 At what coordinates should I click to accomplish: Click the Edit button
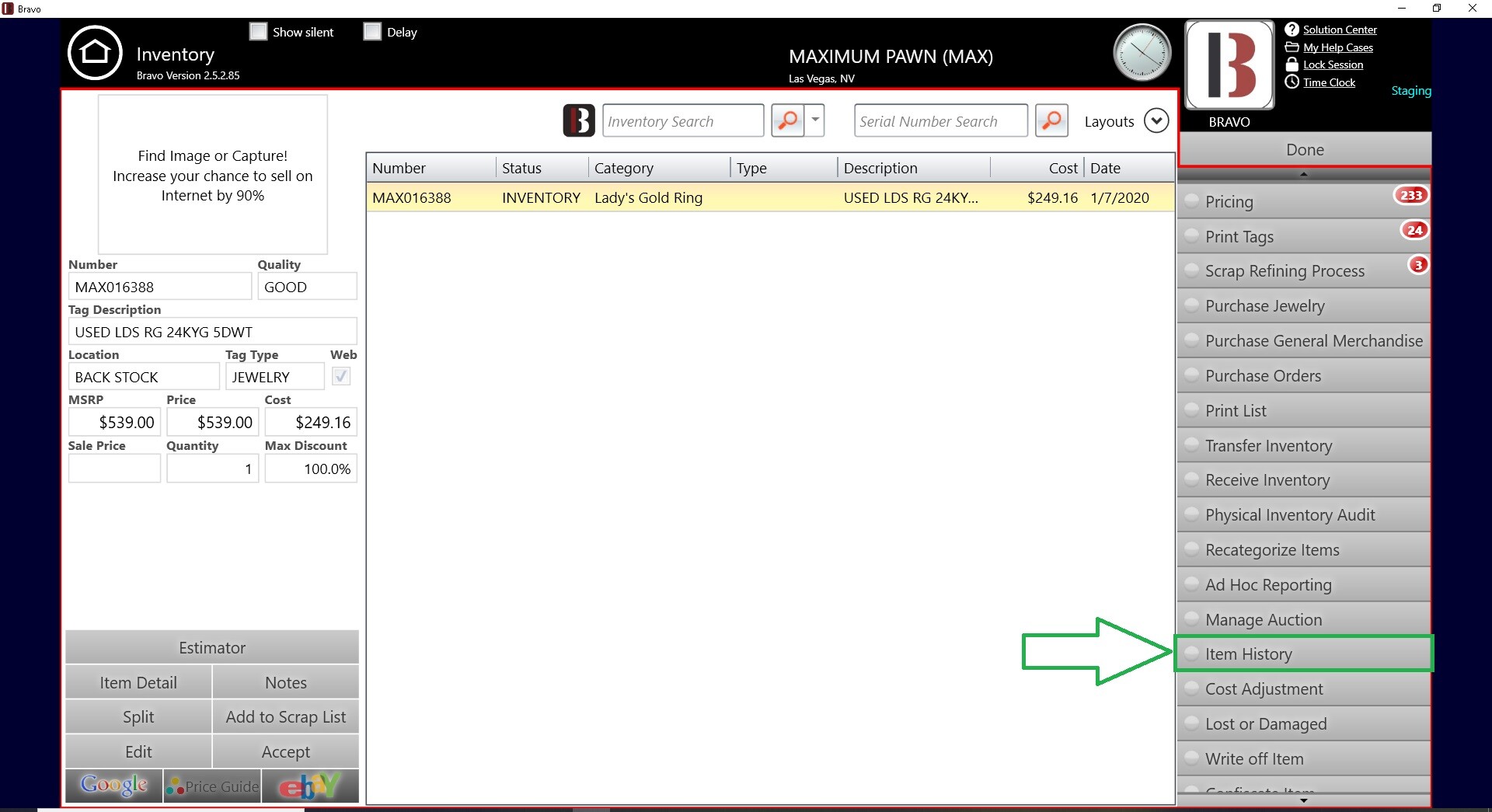138,751
